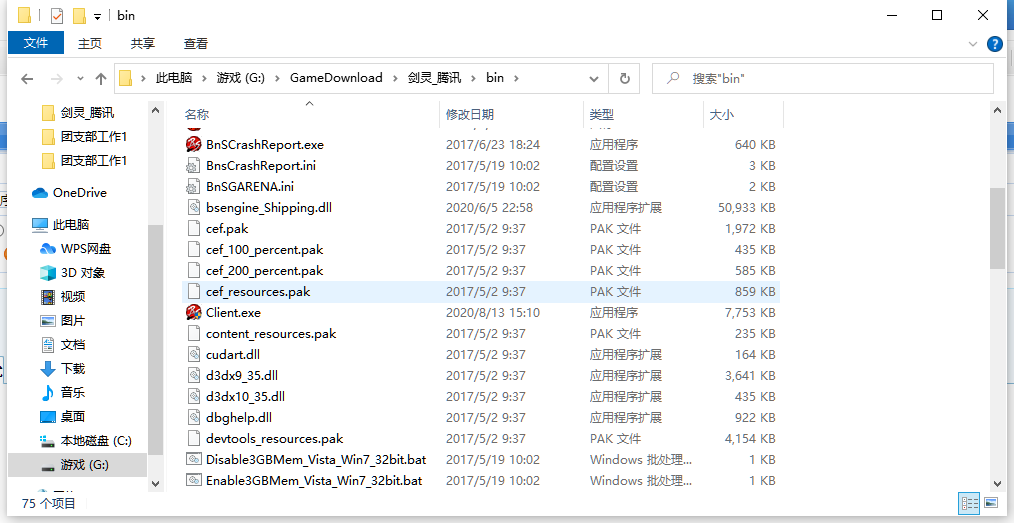Open the 文件 ribbon tab
Viewport: 1014px width, 523px height.
point(36,43)
